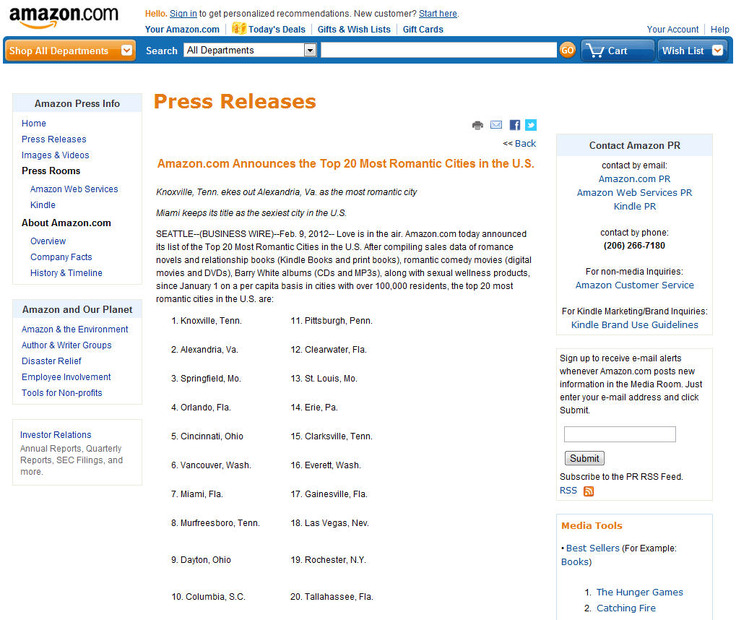Image resolution: width=736 pixels, height=620 pixels.
Task: Click list entry '7. Miami, Fla.'
Action: click(x=197, y=494)
